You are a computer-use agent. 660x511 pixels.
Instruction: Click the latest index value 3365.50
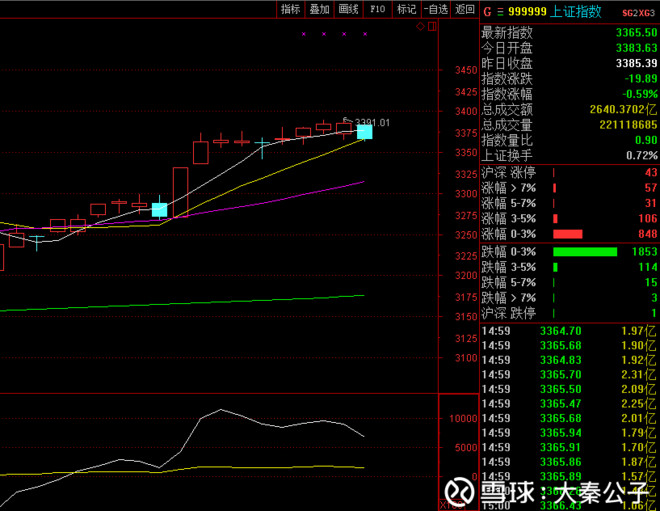point(636,32)
